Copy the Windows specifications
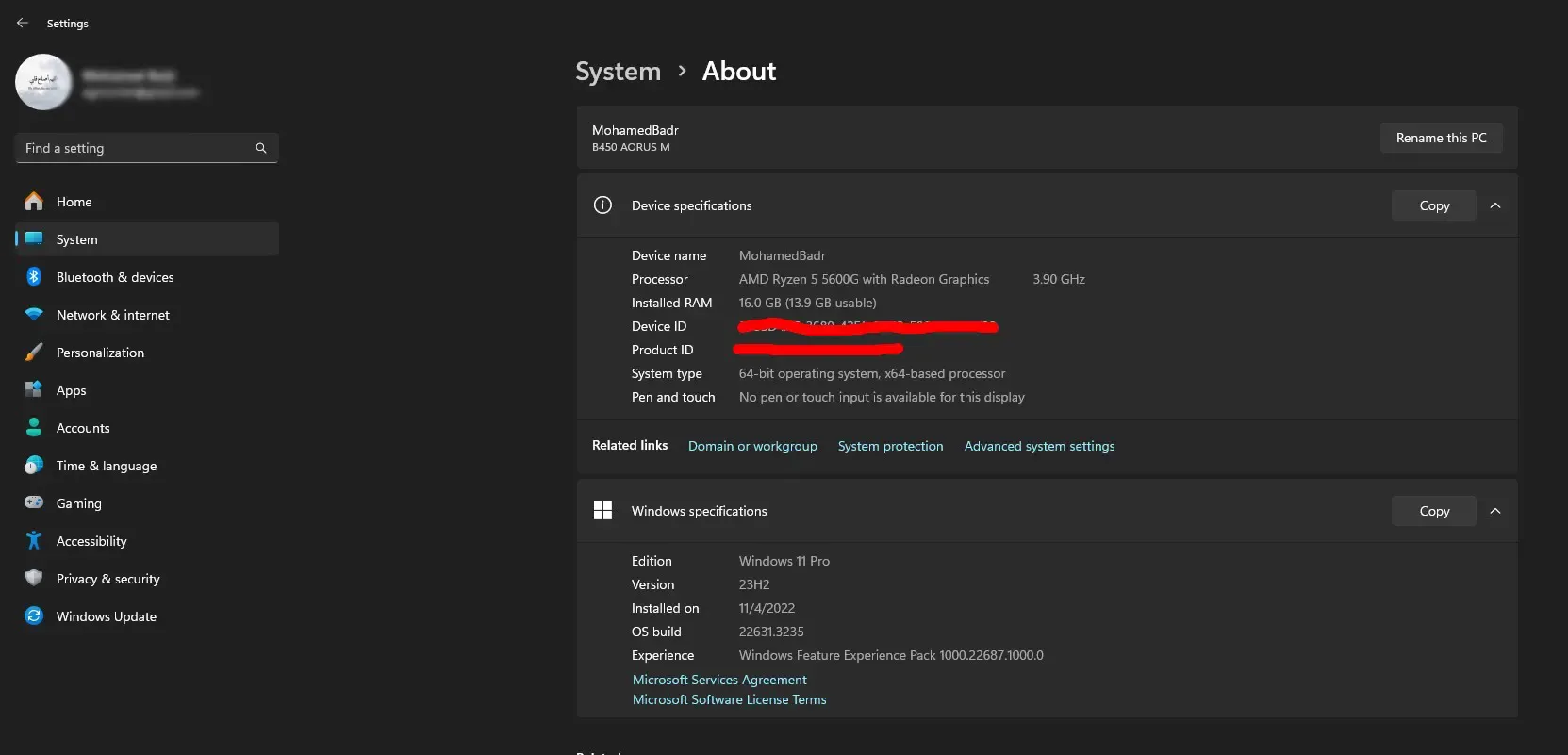 1434,511
